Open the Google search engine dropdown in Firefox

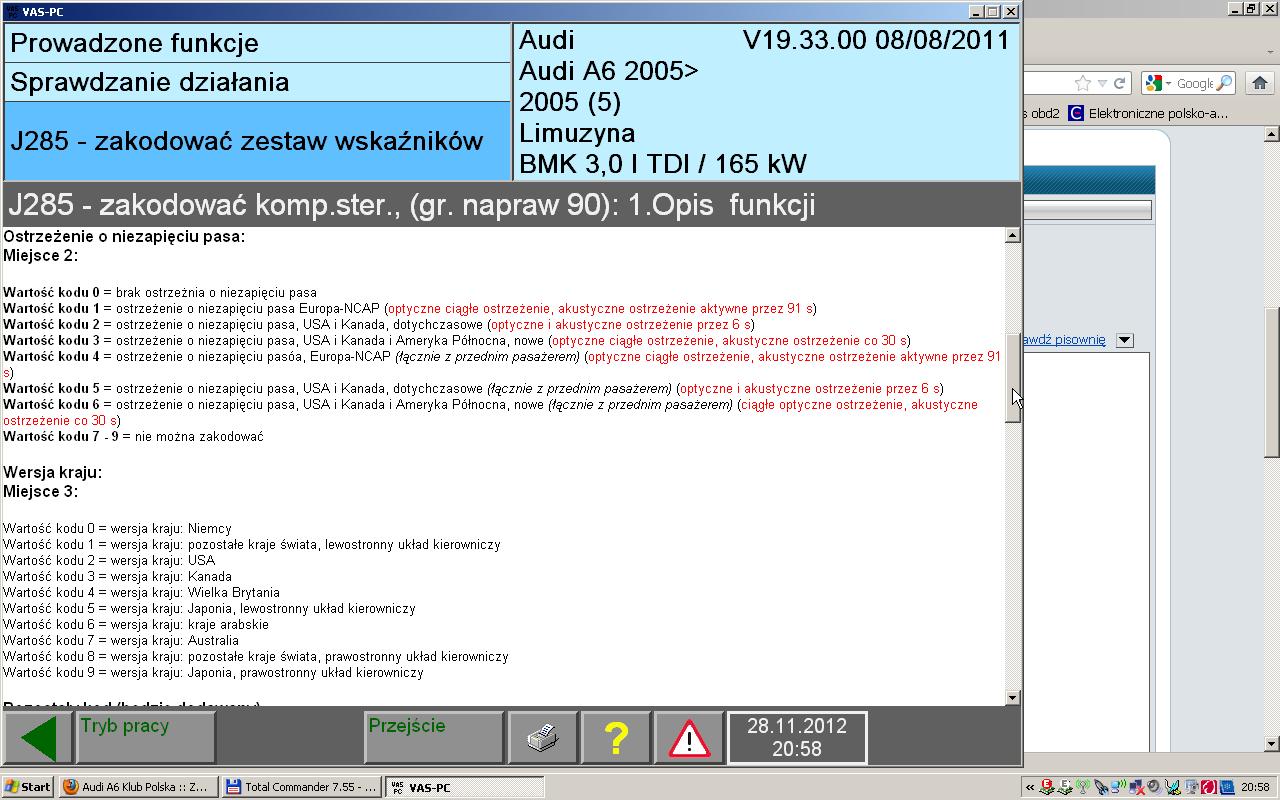coord(1159,84)
